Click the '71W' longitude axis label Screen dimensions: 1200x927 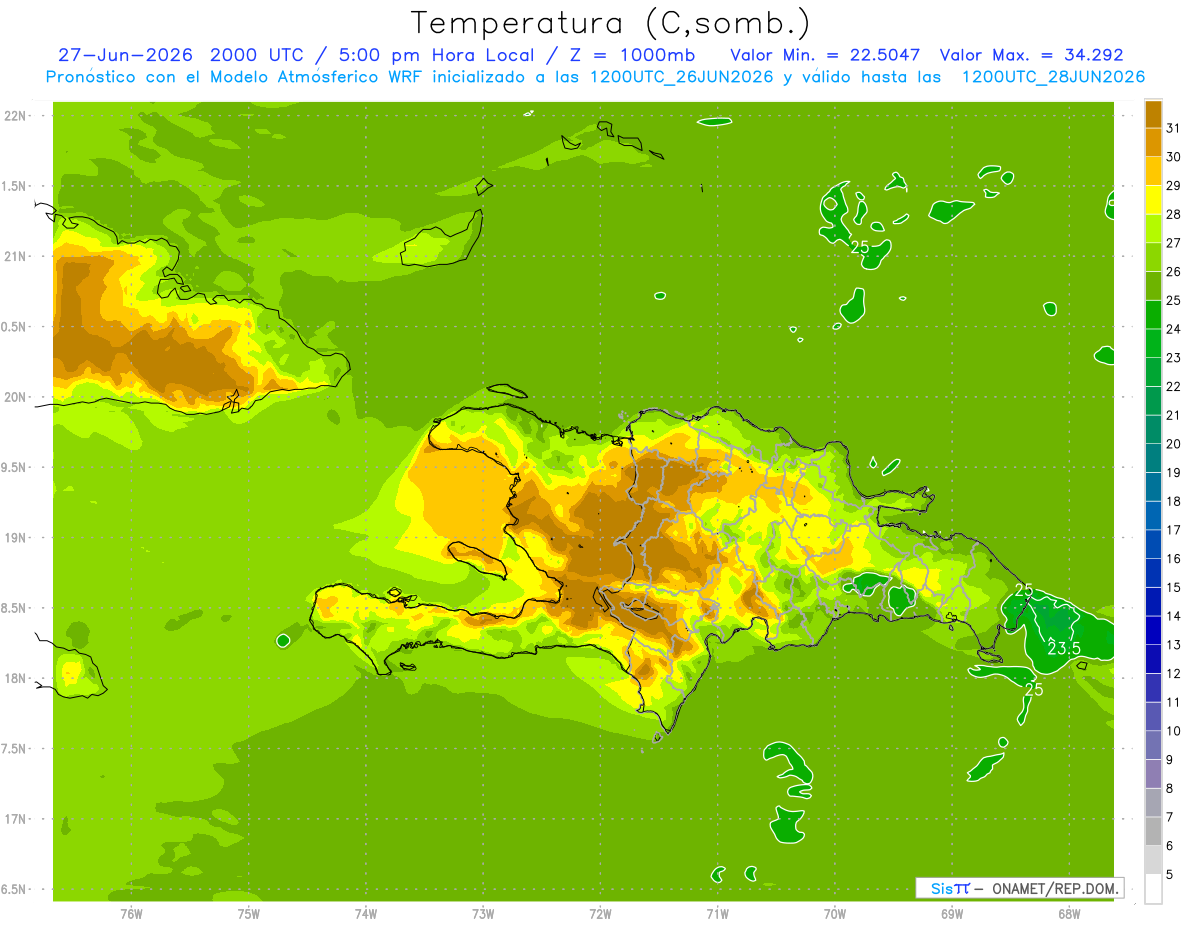(717, 914)
